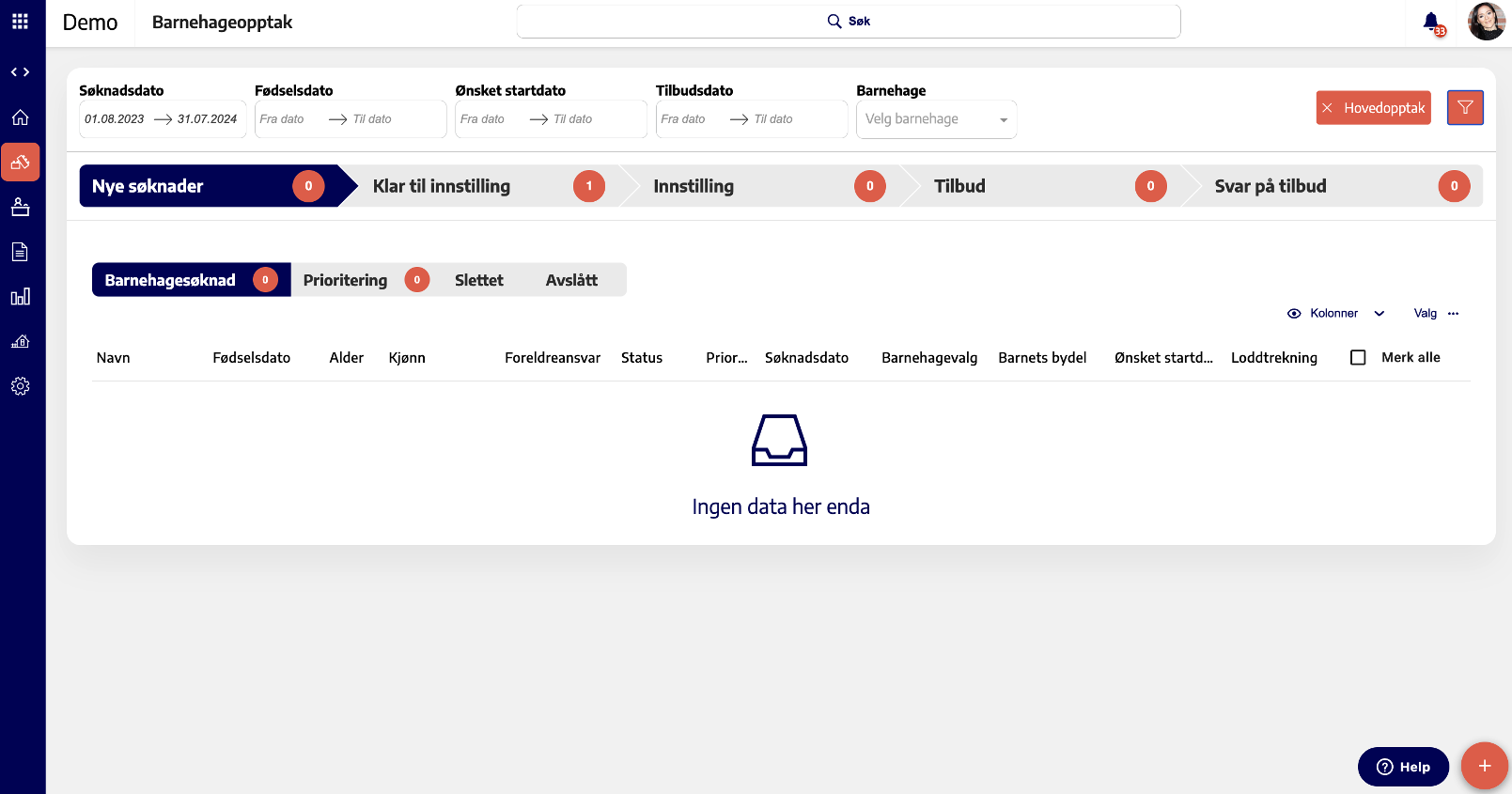The width and height of the screenshot is (1512, 794).
Task: Open the Avslått tab
Action: 571,280
